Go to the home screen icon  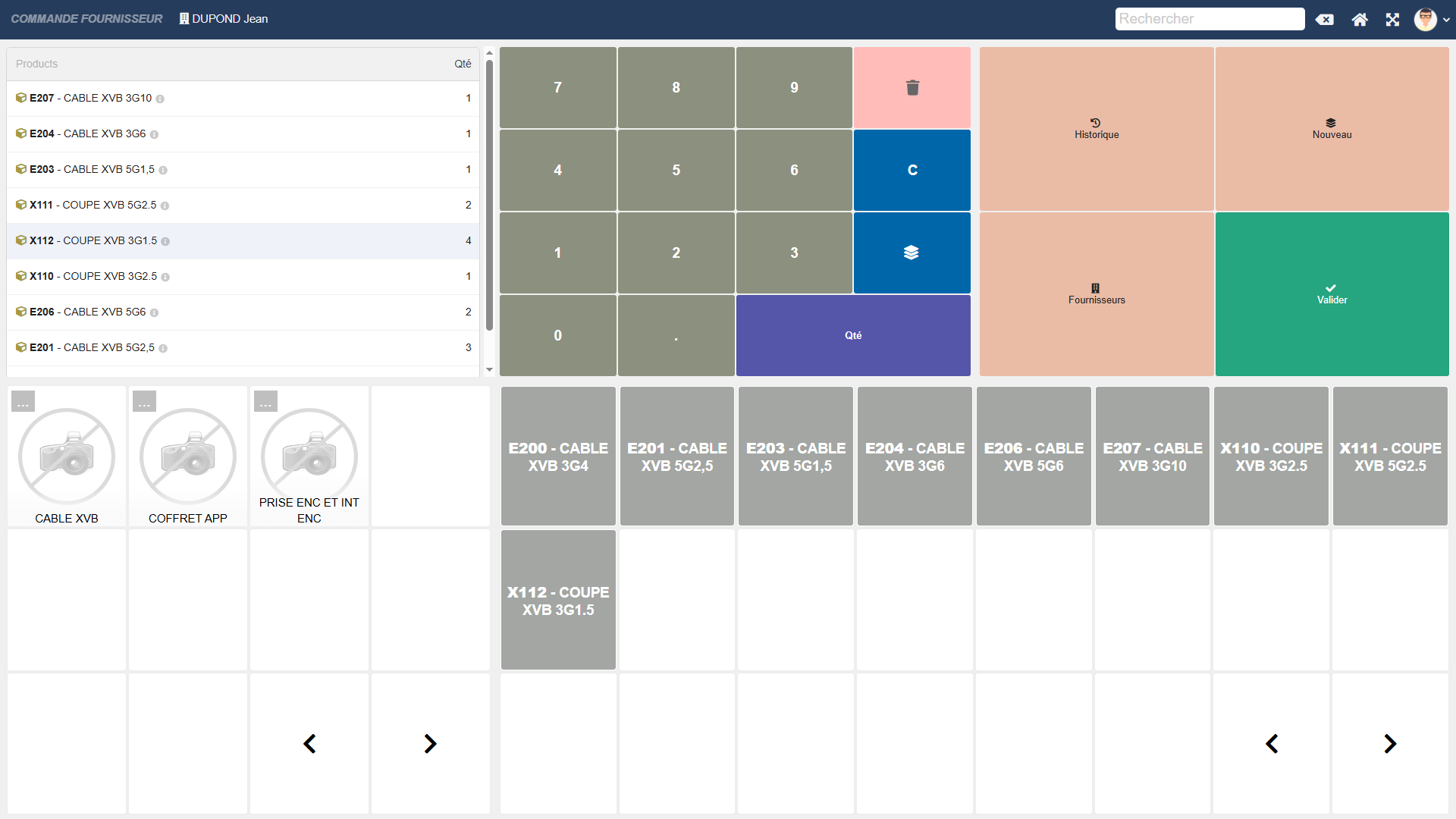point(1360,20)
